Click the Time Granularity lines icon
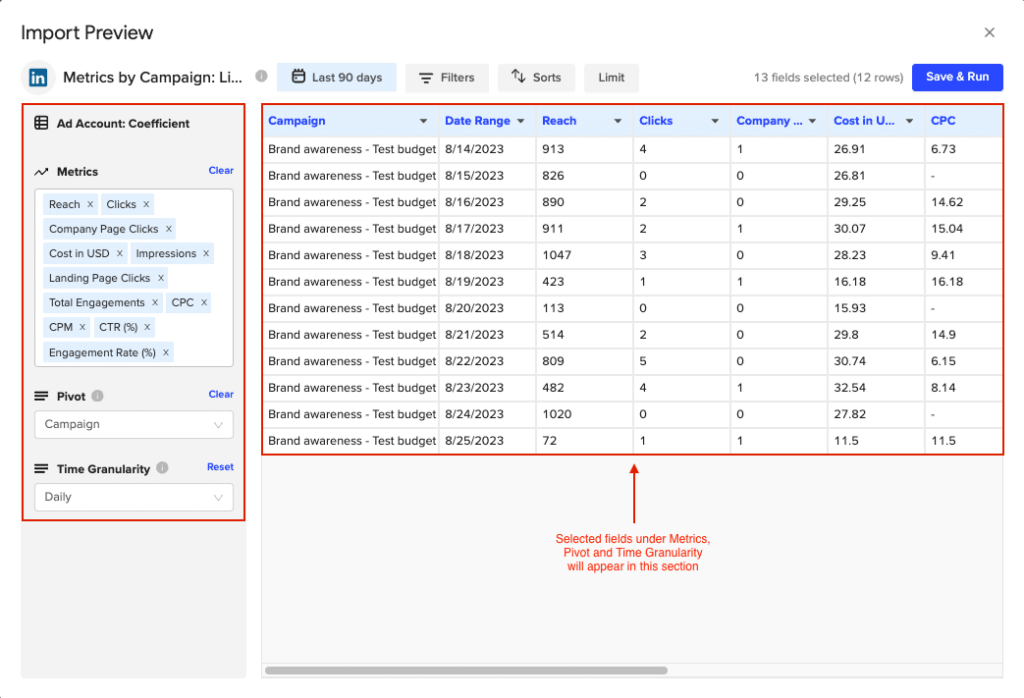 (41, 468)
